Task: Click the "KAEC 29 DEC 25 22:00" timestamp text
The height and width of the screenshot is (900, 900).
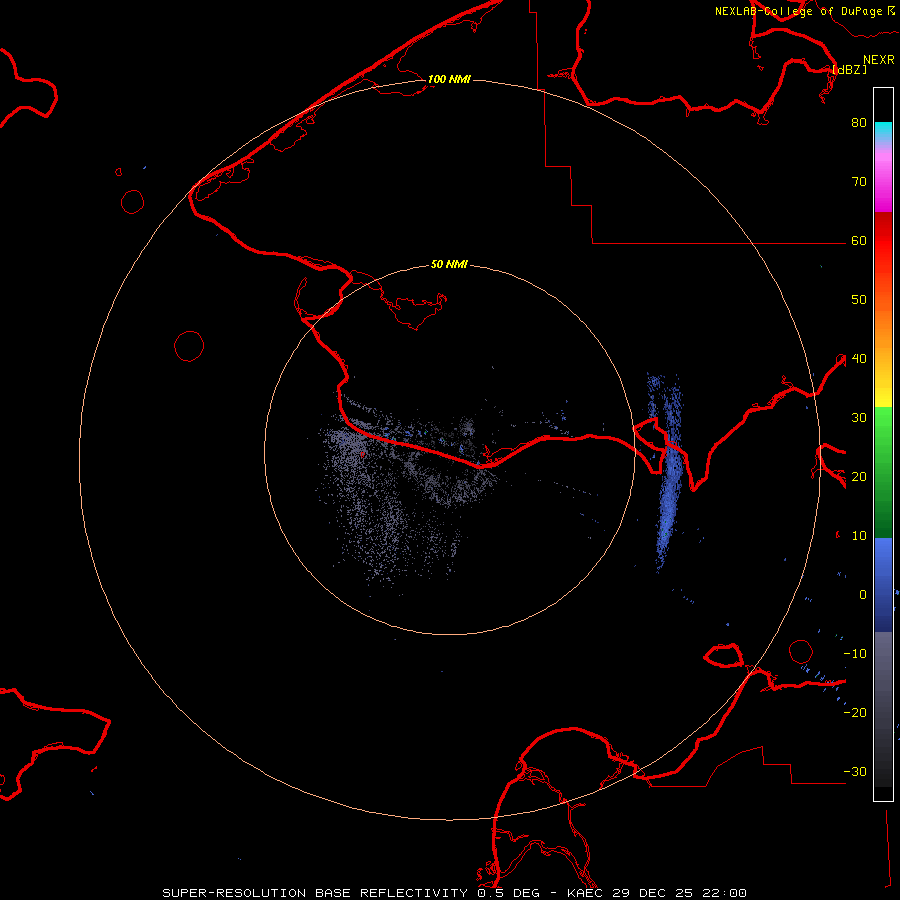Action: point(657,893)
